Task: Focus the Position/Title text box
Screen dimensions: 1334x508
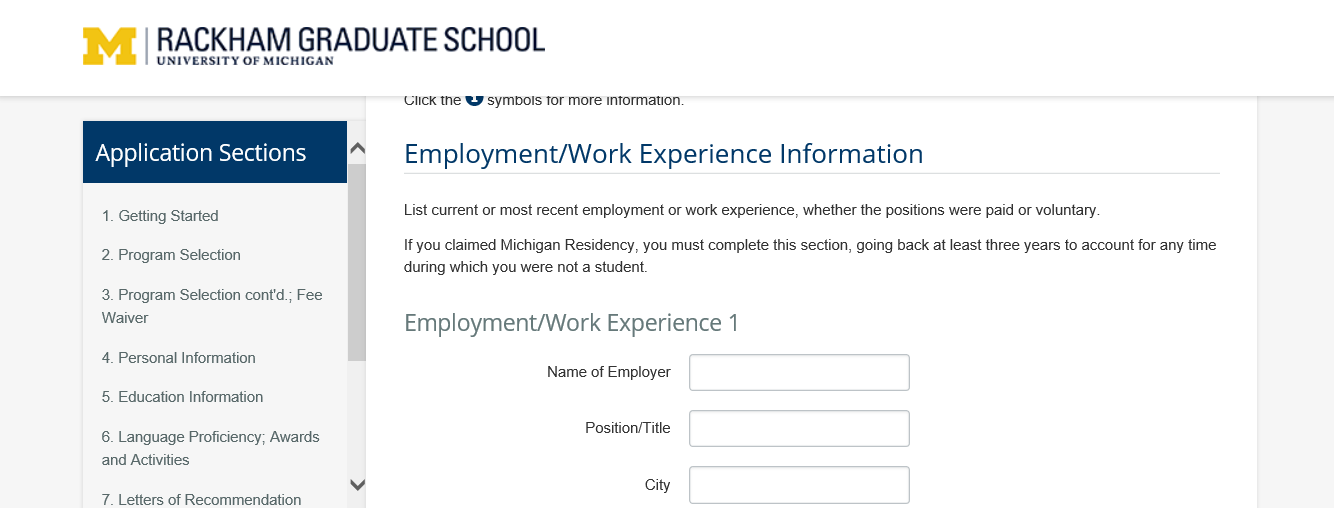Action: tap(799, 428)
